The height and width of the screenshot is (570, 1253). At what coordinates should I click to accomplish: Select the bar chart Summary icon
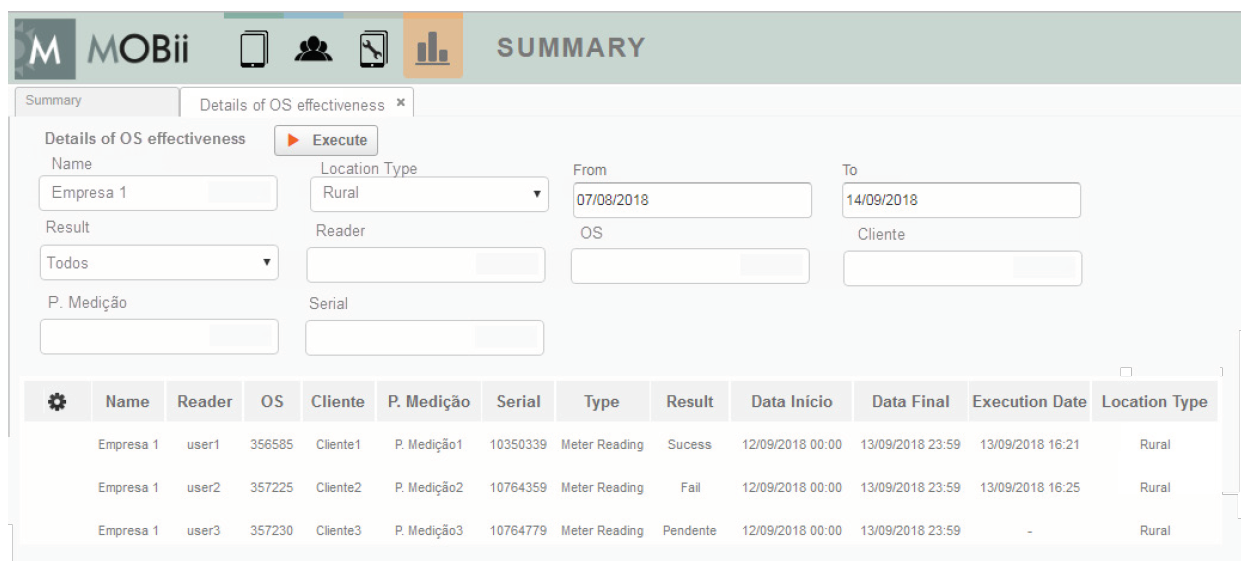432,48
